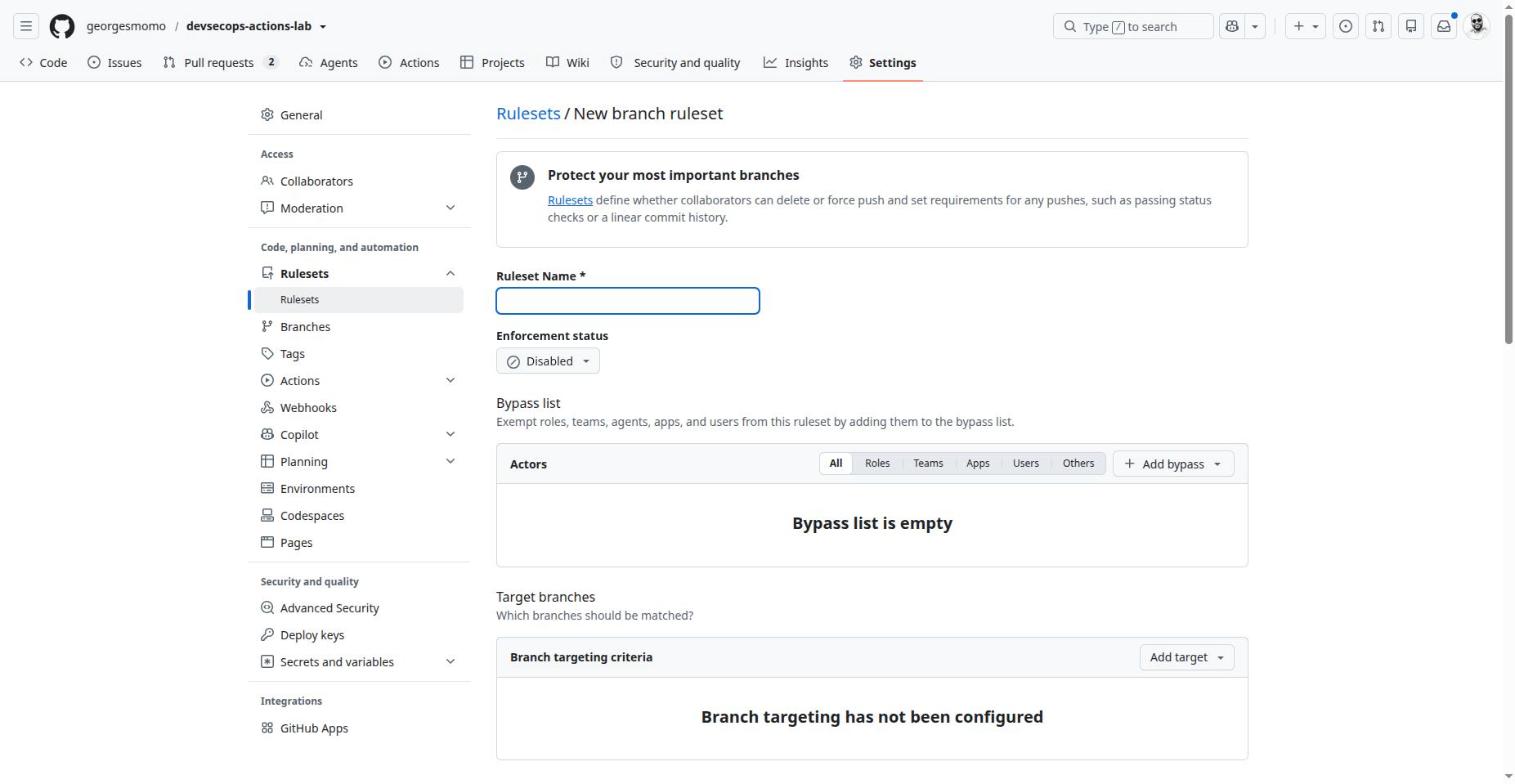Open the user avatar menu
Viewport: 1515px width, 784px height.
click(x=1477, y=26)
